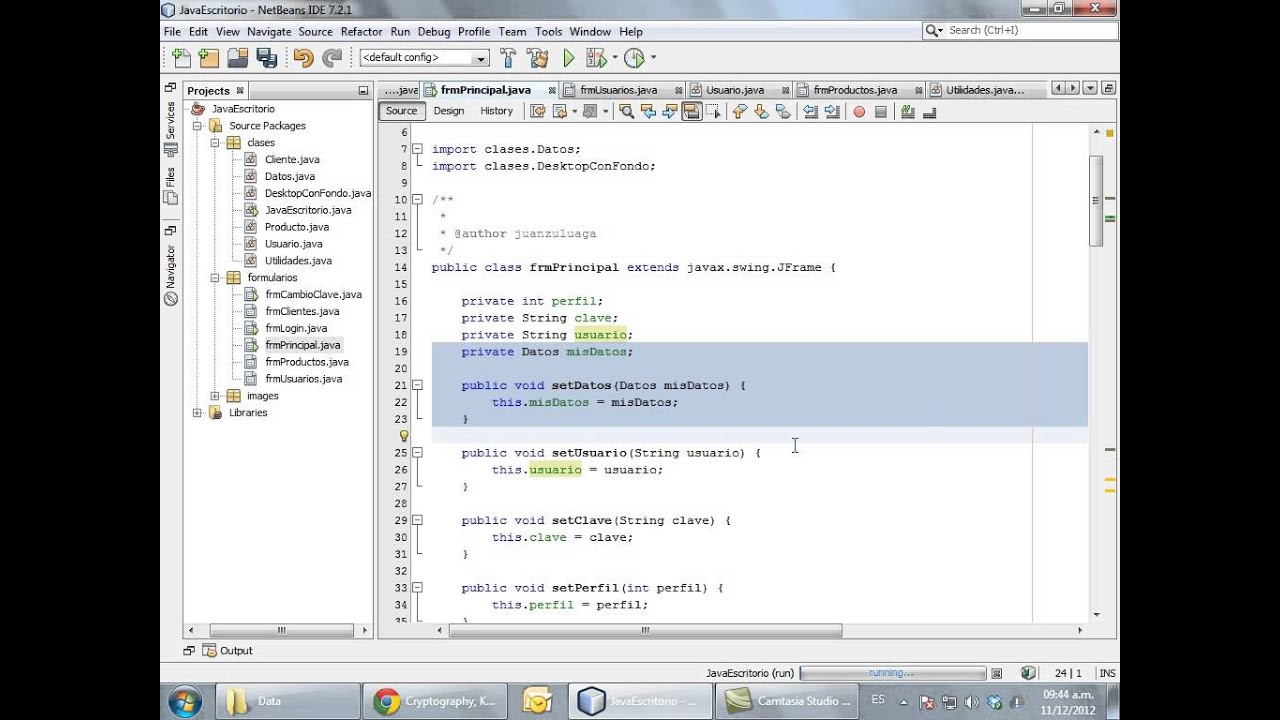This screenshot has width=1280, height=720.
Task: Click the New Project toolbar icon
Action: (x=208, y=58)
